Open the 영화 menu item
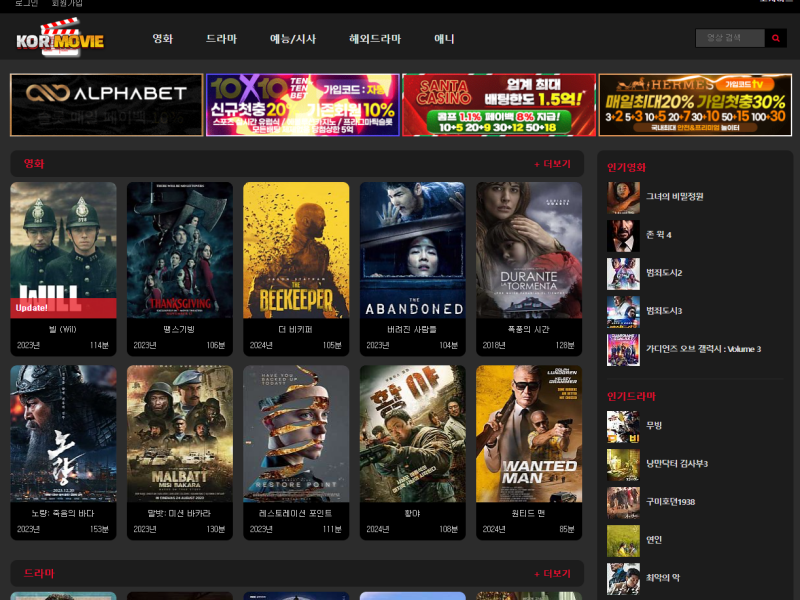The image size is (800, 600). coord(163,39)
